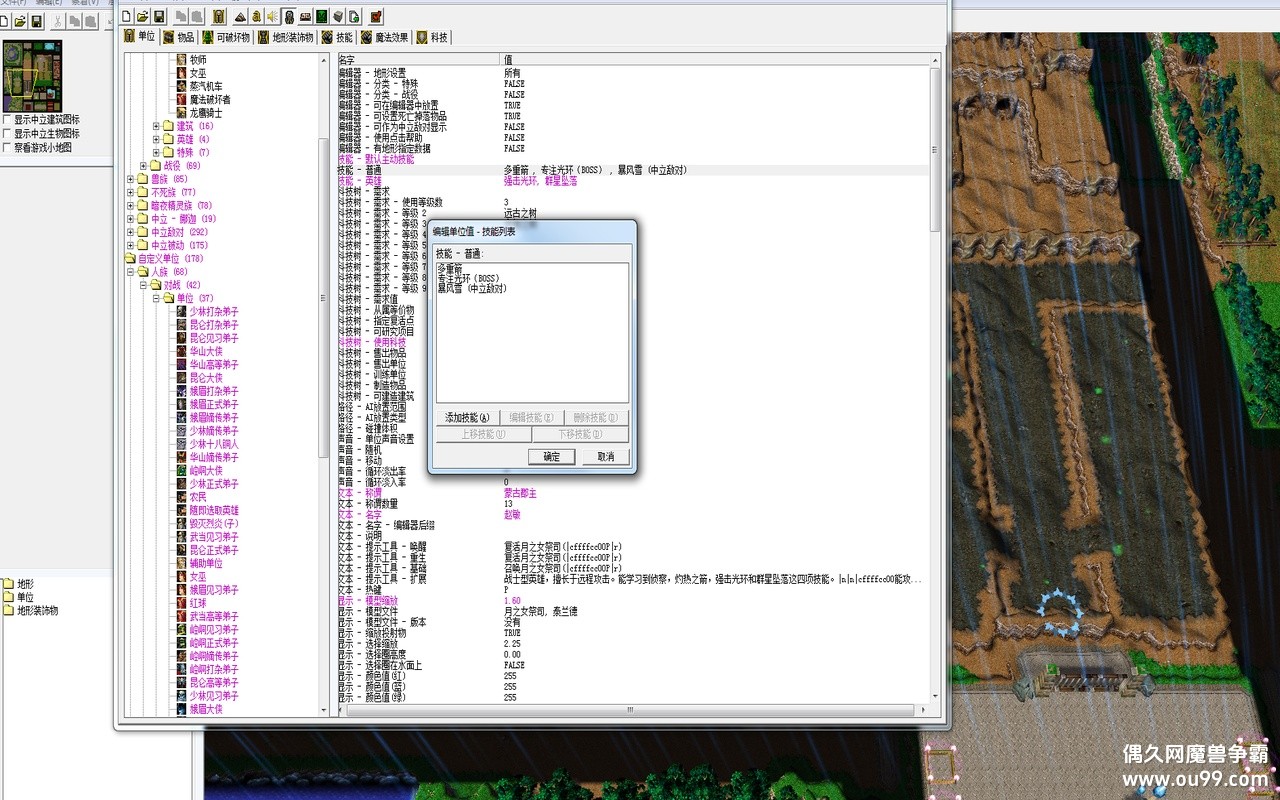The width and height of the screenshot is (1280, 800).
Task: Click the minimap preview thumbnail
Action: click(x=32, y=74)
